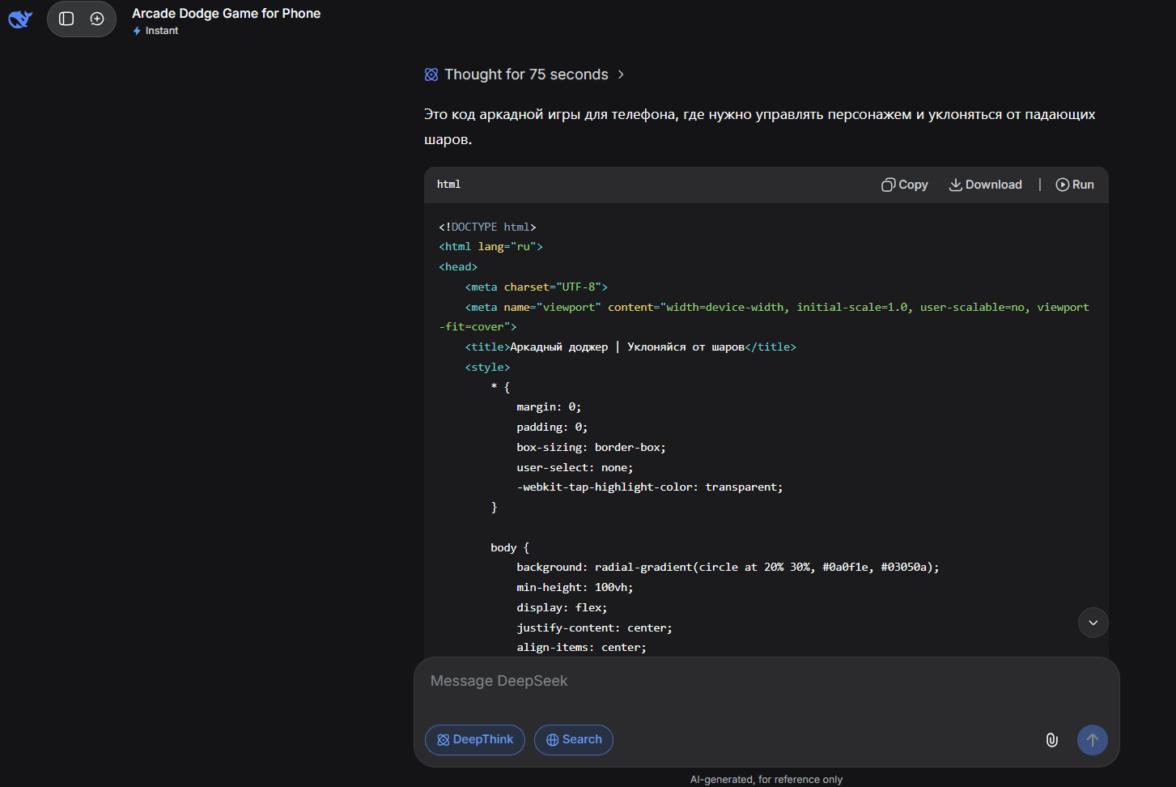Click the DeepSeek whale logo

(21, 19)
